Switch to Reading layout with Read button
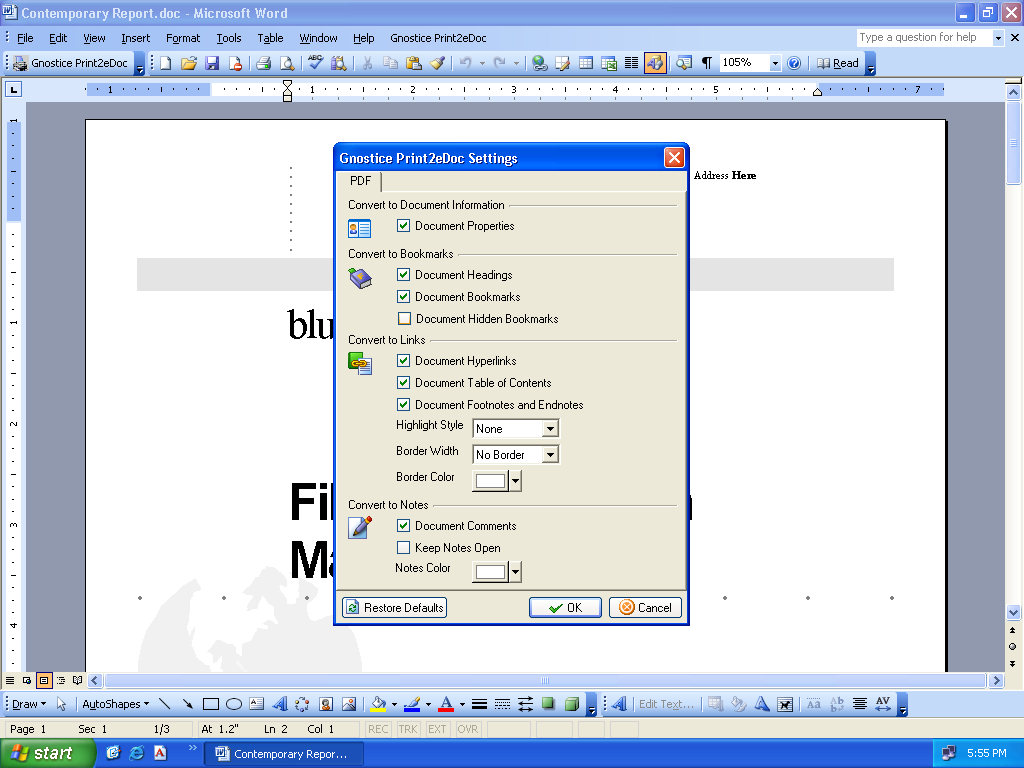 tap(837, 63)
